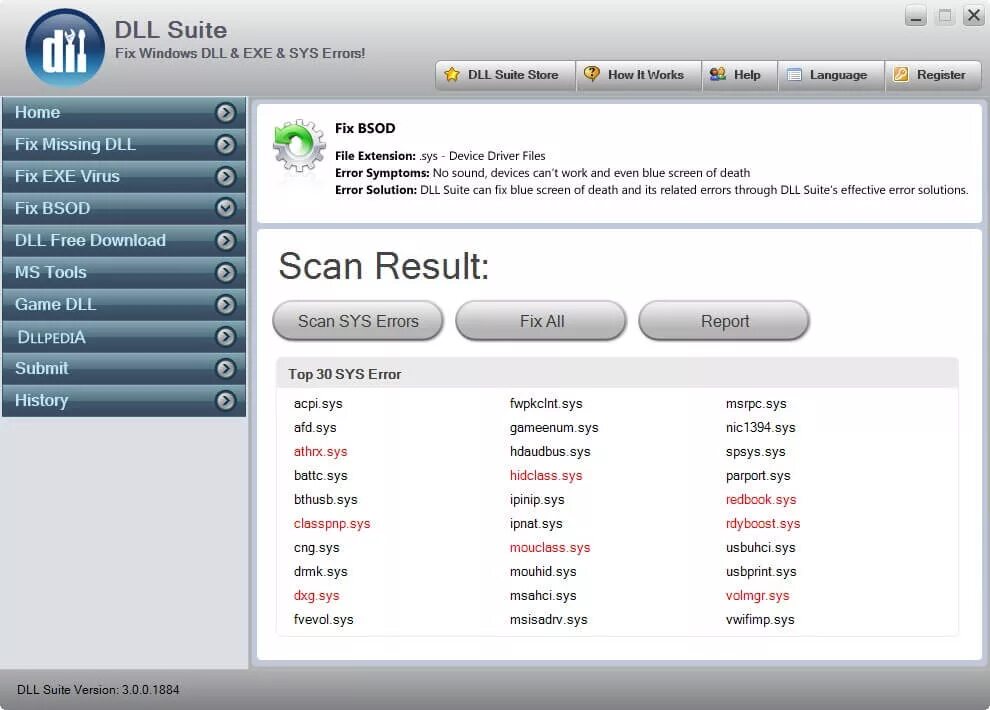Click the Fix BSOD gear arrow icon
This screenshot has height=710, width=990.
299,145
